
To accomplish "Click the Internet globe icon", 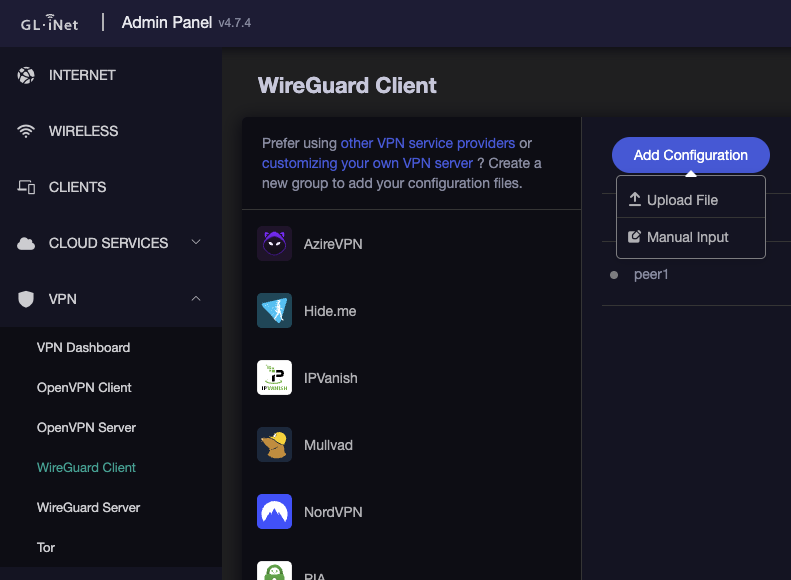I will click(x=26, y=76).
